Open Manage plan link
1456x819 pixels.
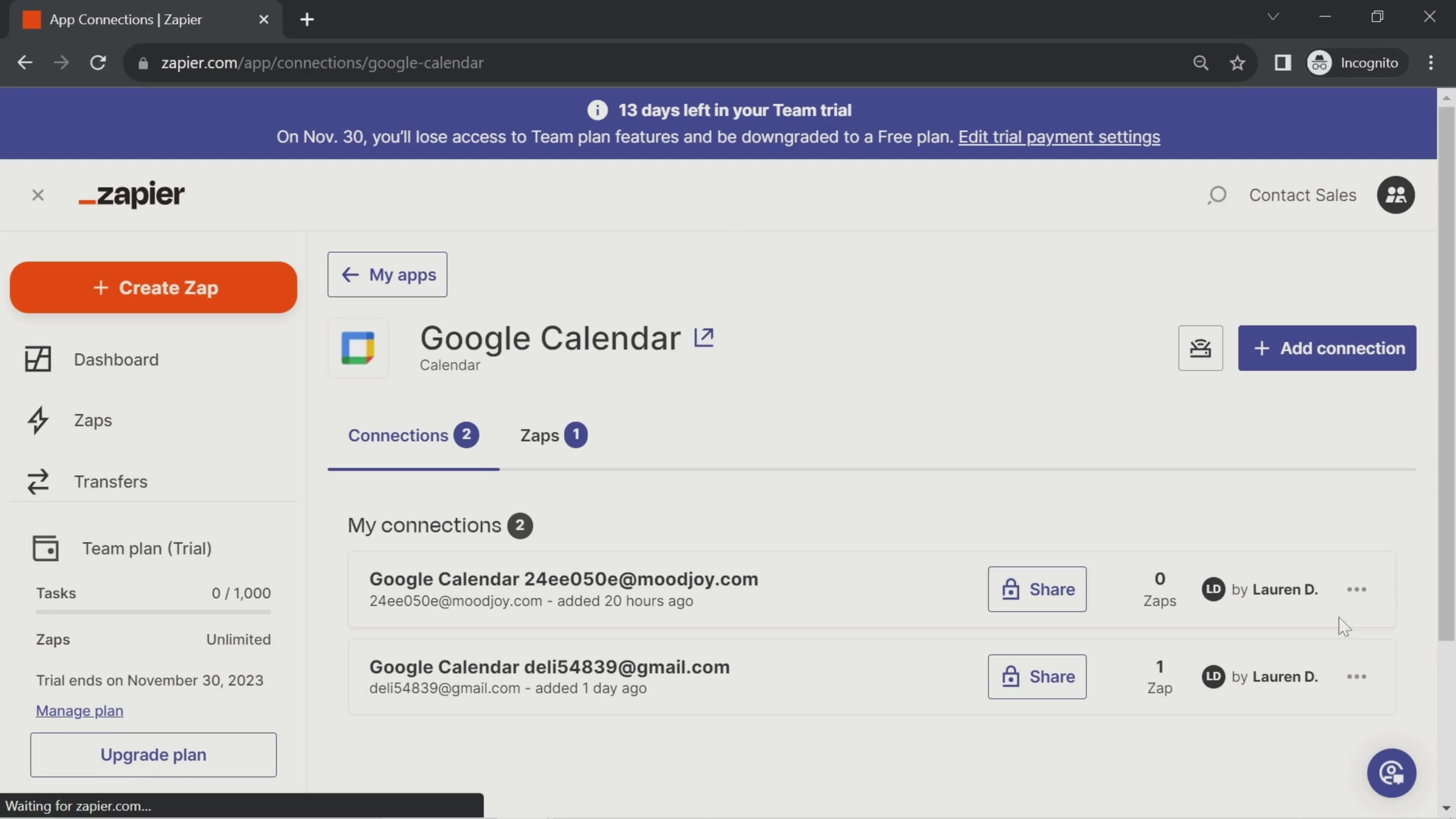(79, 710)
